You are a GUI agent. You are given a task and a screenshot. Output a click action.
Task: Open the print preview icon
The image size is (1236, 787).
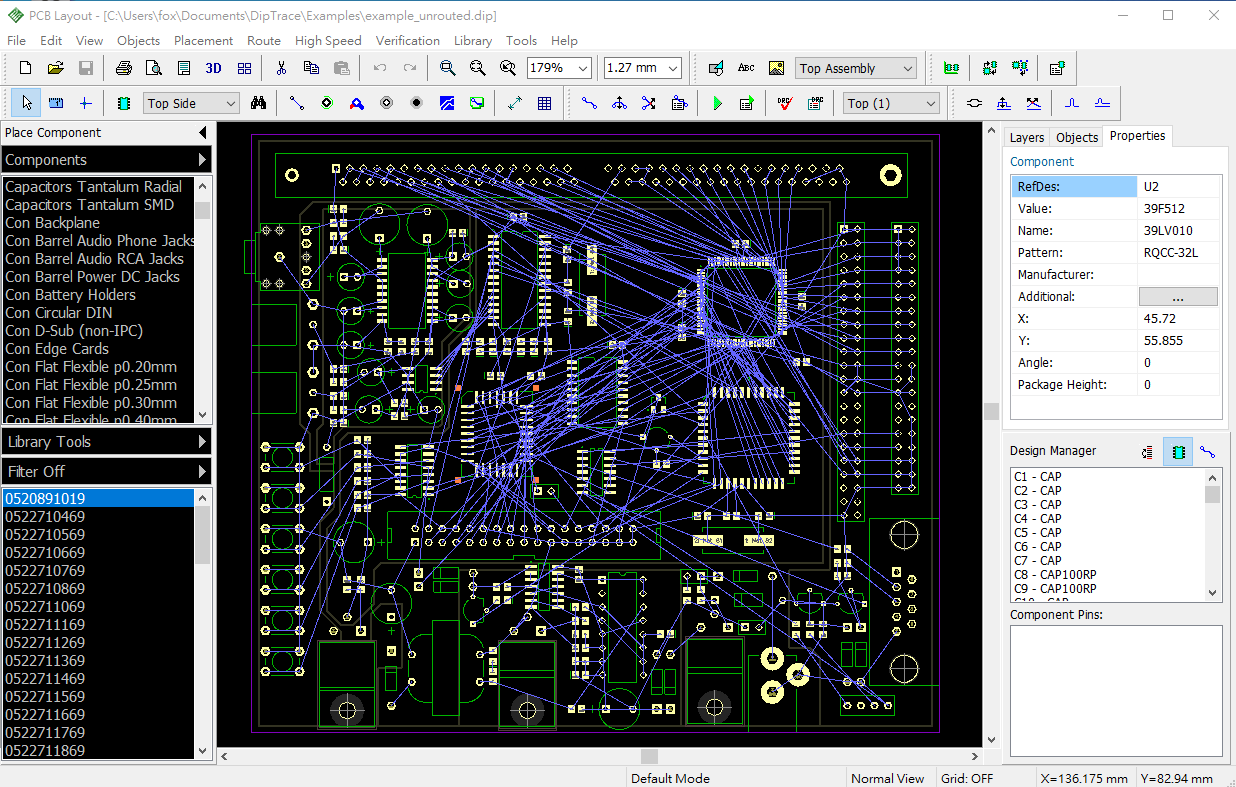click(x=153, y=68)
